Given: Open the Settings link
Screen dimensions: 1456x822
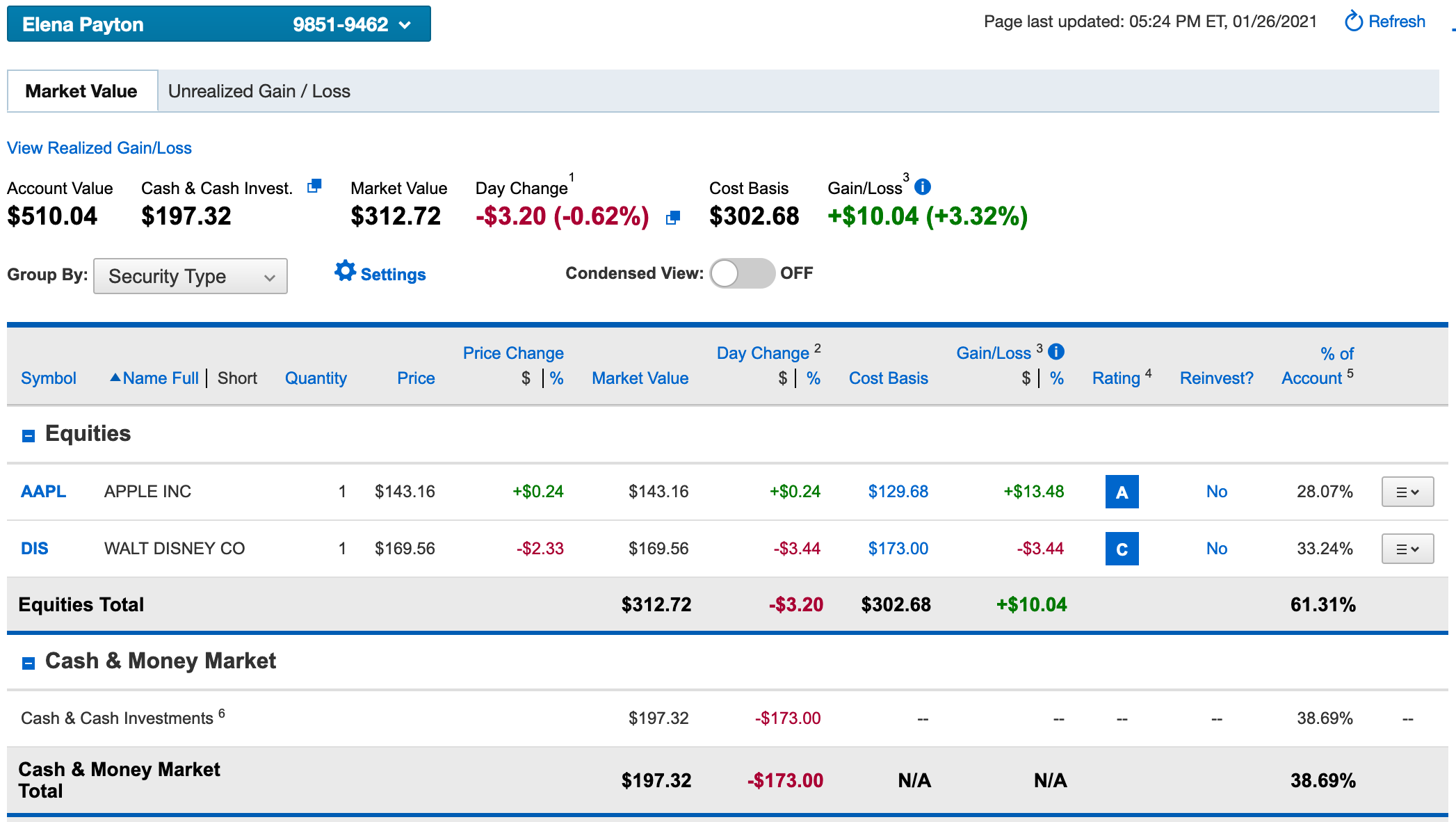Looking at the screenshot, I should [393, 275].
